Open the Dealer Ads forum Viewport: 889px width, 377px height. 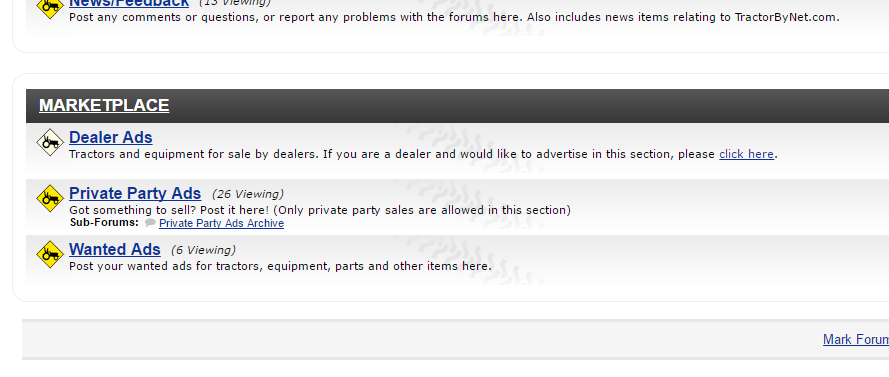click(111, 138)
